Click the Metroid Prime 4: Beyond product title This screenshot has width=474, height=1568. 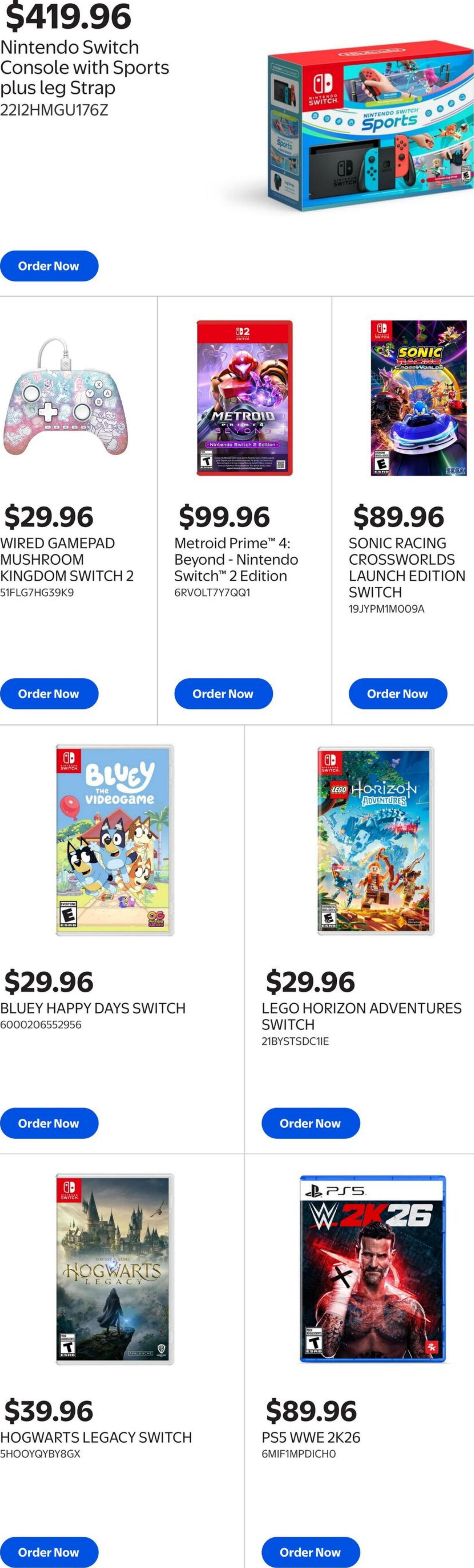tap(236, 559)
